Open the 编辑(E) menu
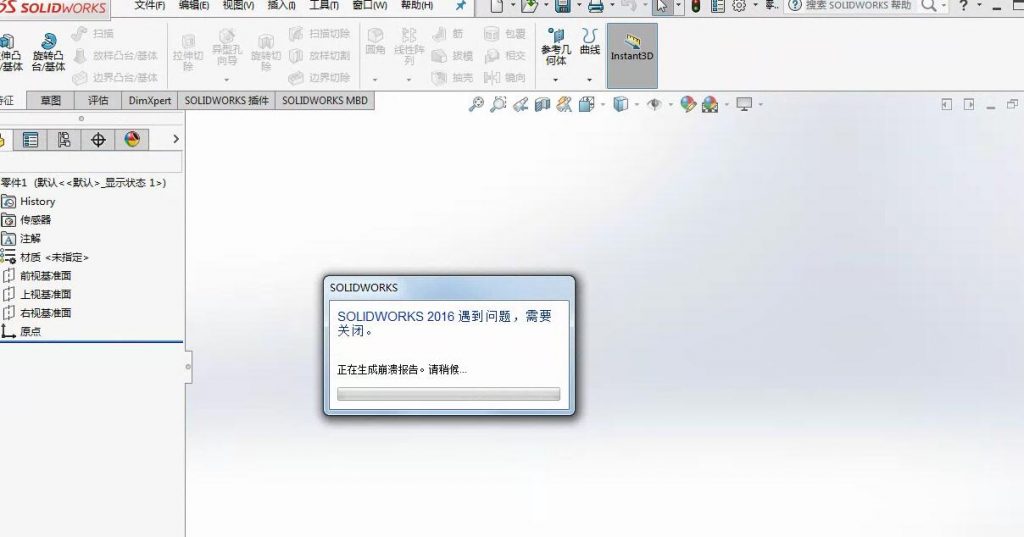This screenshot has height=537, width=1024. coord(194,5)
